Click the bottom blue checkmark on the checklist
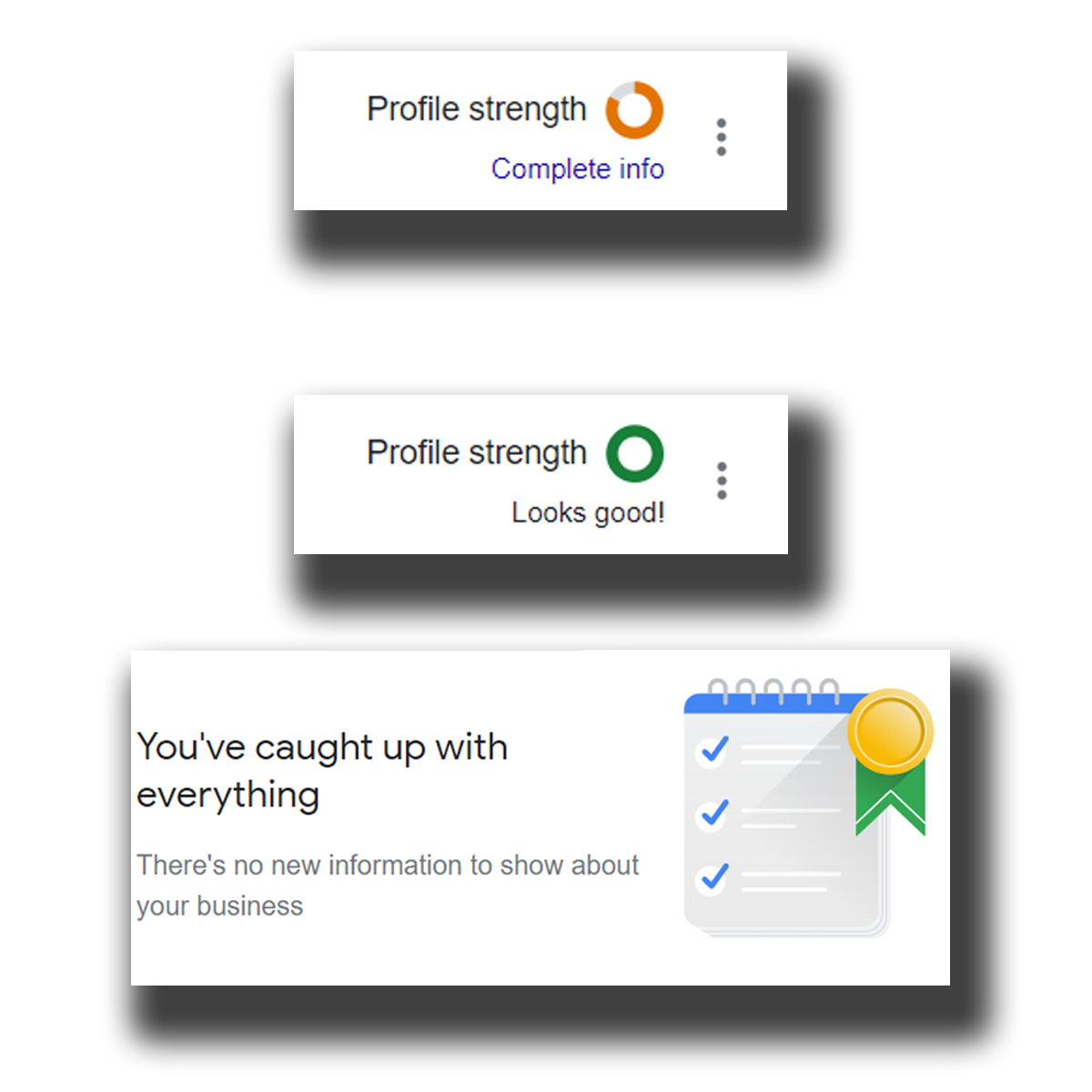1092x1092 pixels. [714, 877]
